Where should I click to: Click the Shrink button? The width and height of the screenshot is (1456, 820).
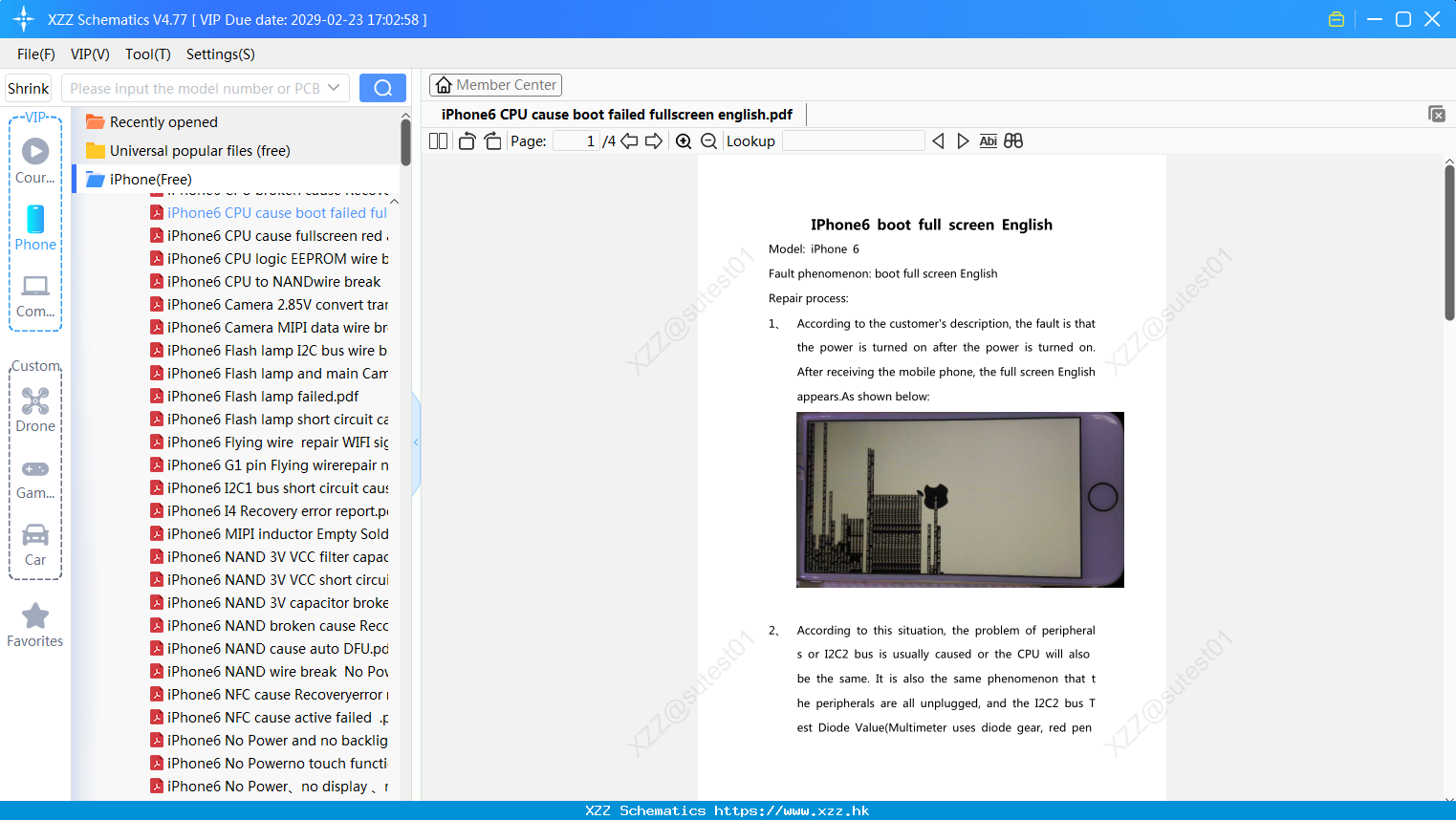(29, 88)
